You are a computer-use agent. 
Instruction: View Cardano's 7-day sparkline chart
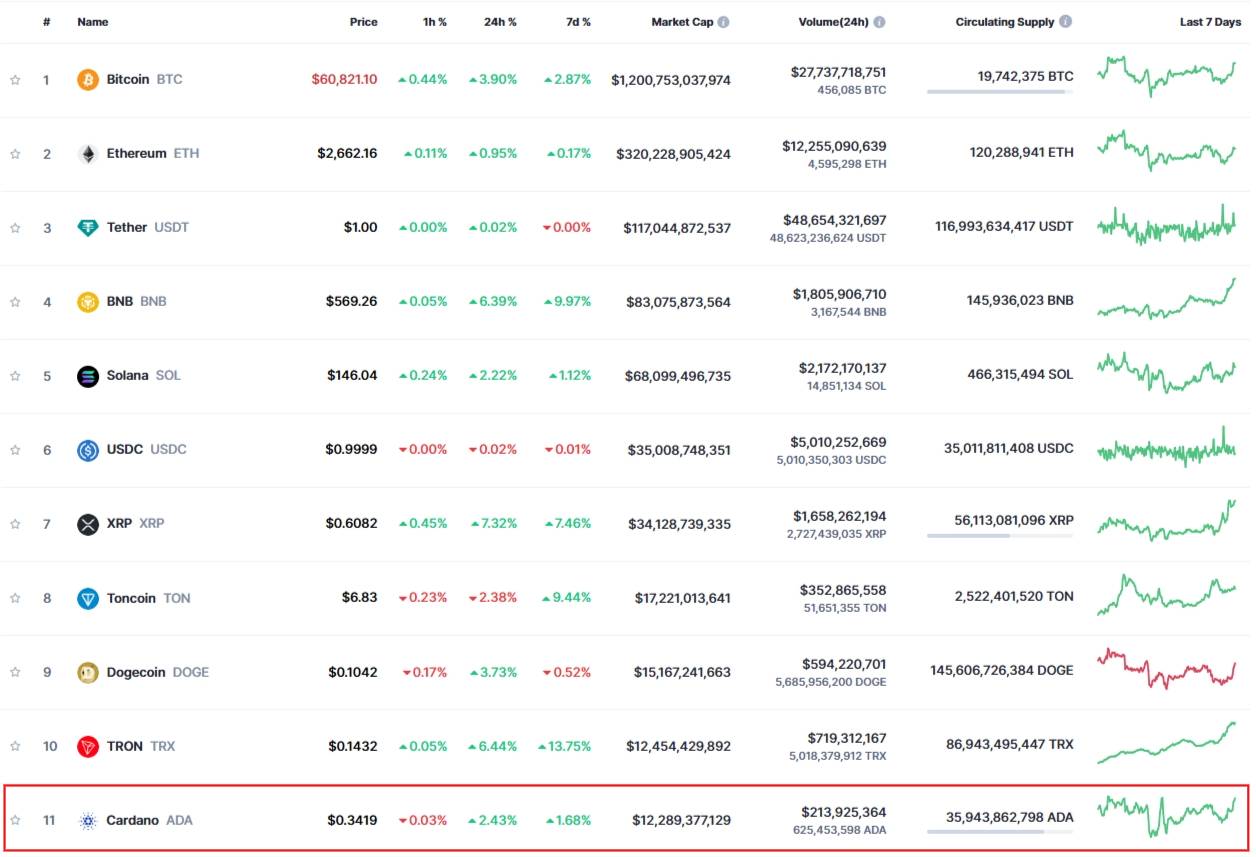[x=1166, y=815]
